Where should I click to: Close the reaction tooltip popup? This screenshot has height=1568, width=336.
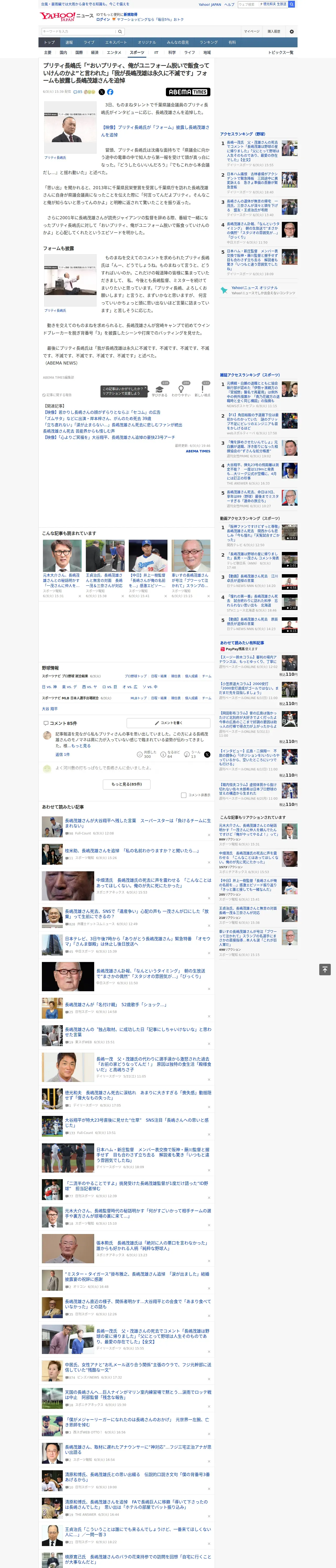[x=146, y=388]
